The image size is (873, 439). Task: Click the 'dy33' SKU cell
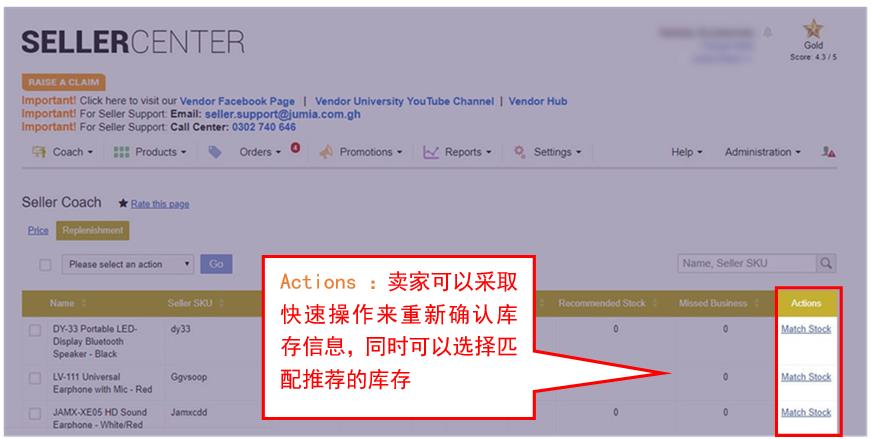tap(181, 329)
